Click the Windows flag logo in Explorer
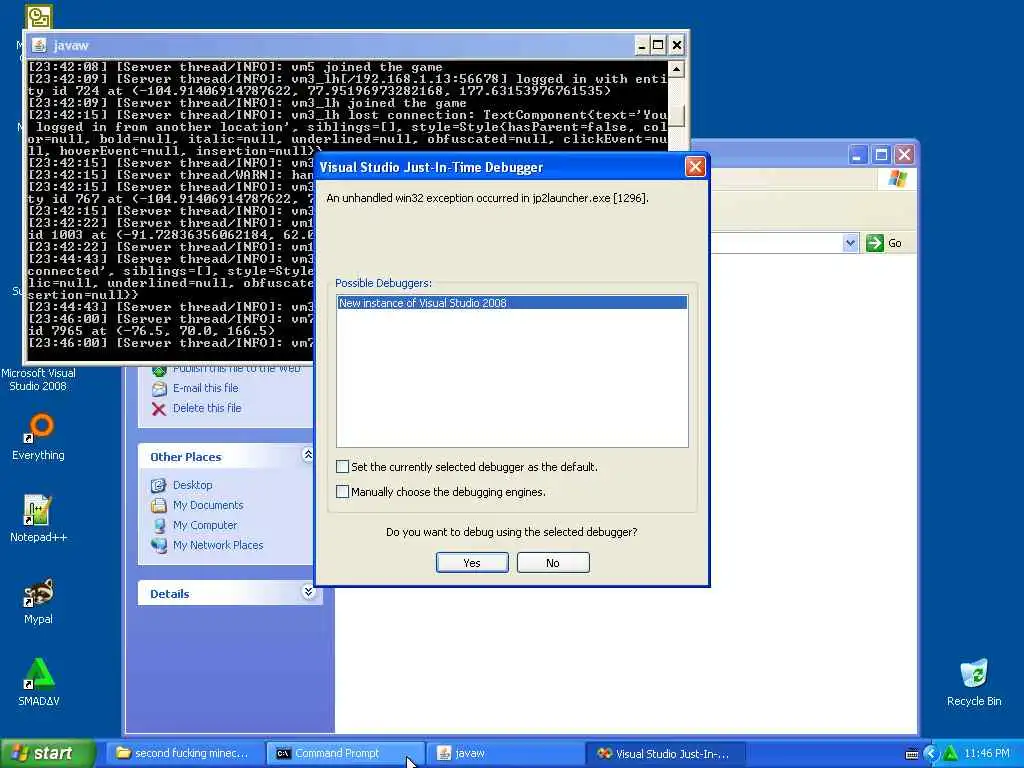Image resolution: width=1024 pixels, height=768 pixels. point(897,179)
